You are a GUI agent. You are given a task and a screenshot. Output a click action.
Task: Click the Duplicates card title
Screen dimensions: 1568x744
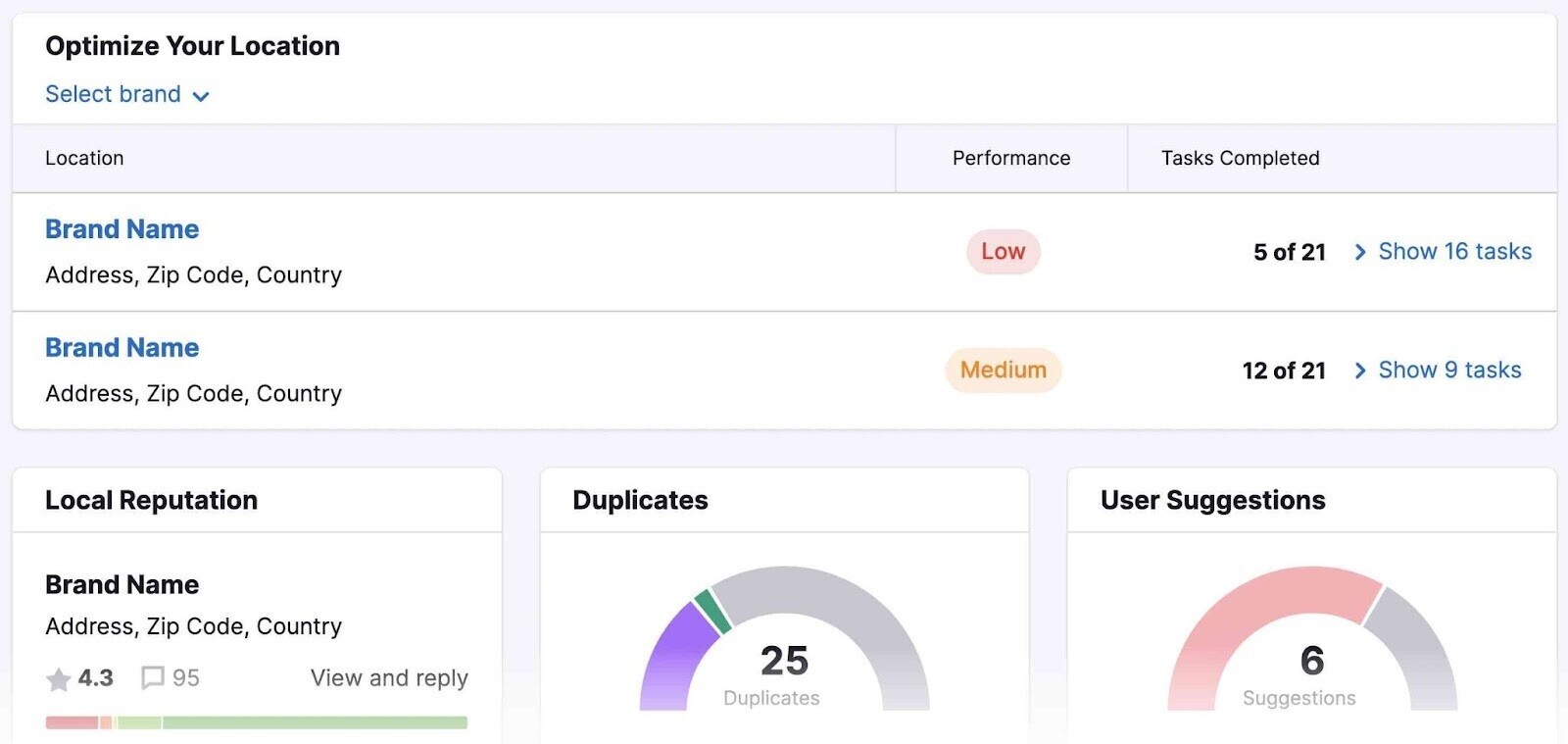640,501
